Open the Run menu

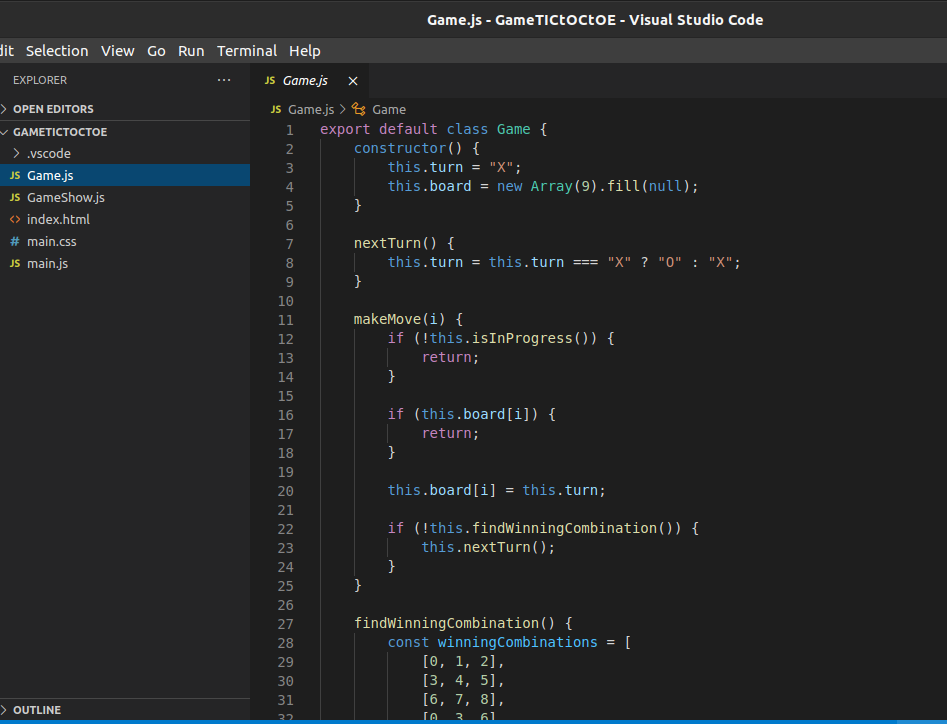tap(191, 51)
